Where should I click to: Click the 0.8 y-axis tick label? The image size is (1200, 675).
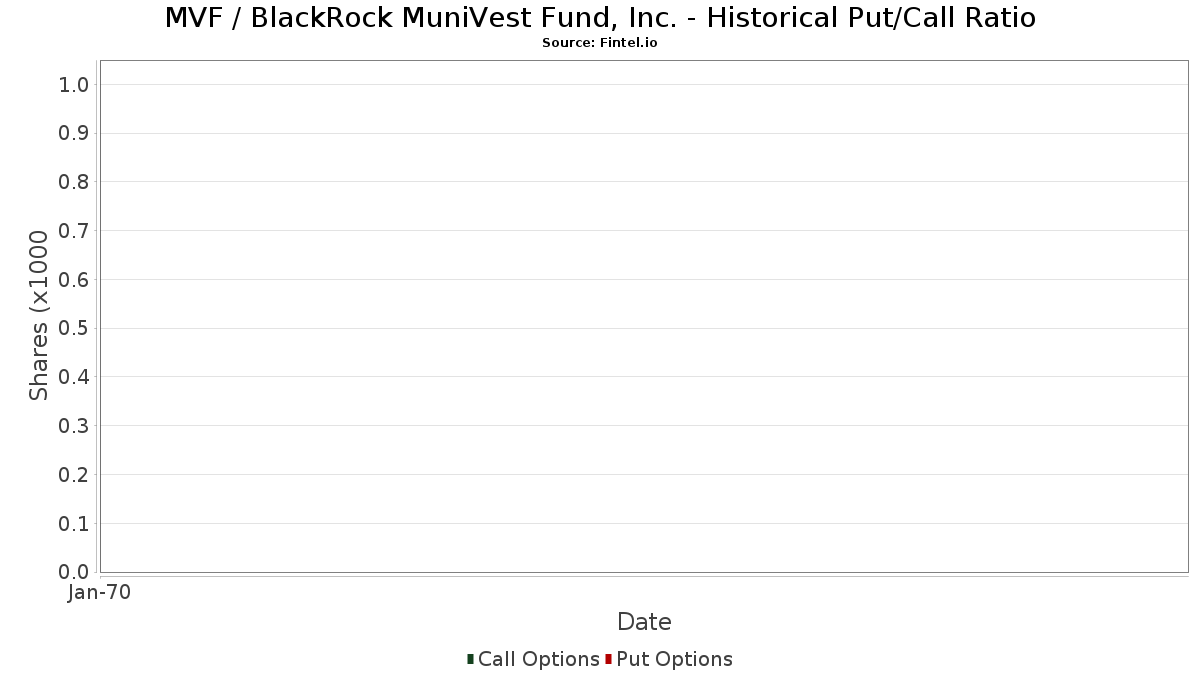click(75, 182)
